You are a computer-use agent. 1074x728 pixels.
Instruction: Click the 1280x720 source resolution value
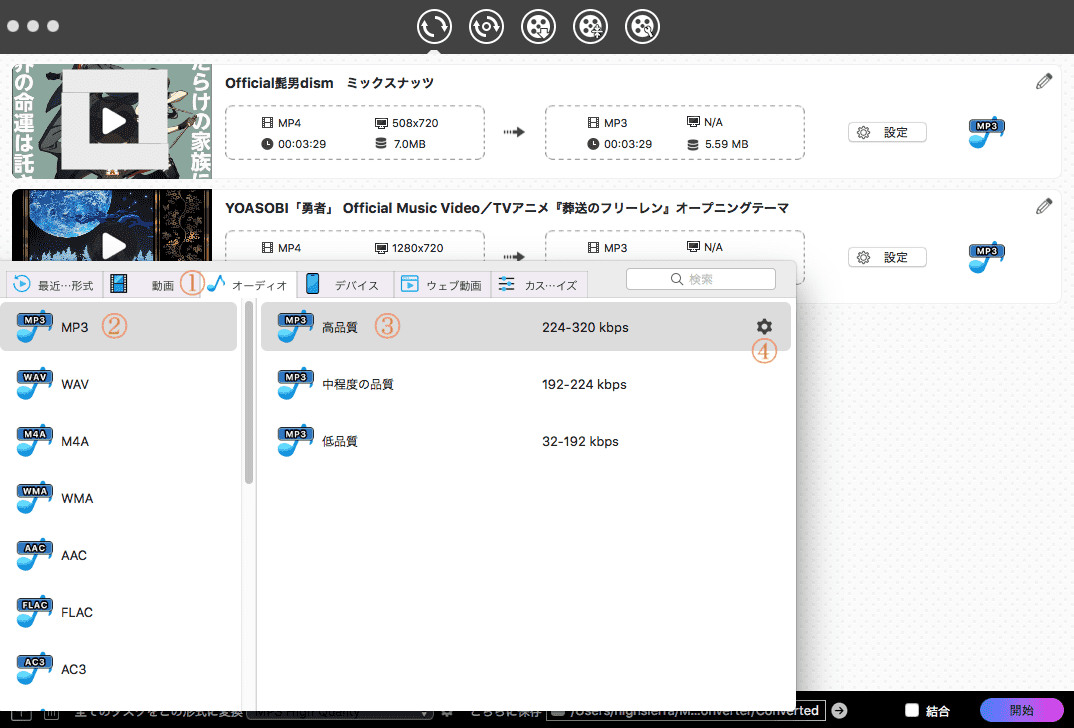(x=418, y=248)
